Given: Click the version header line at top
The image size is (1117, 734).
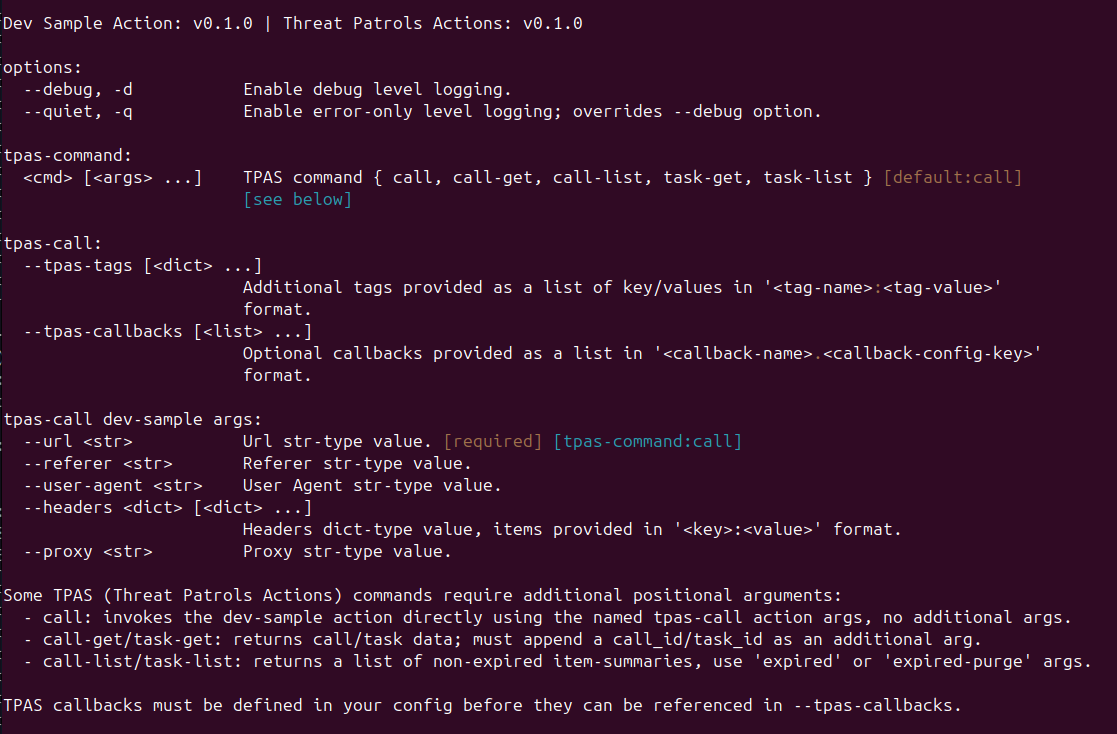Looking at the screenshot, I should tap(293, 24).
